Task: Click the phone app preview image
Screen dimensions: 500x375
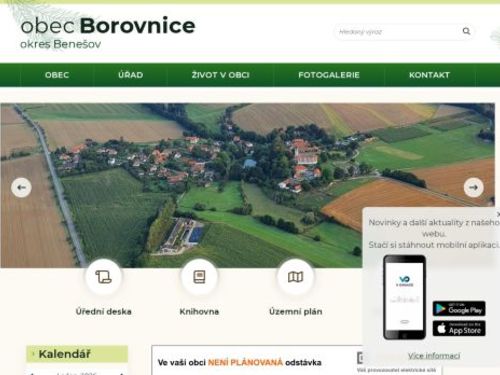Action: click(404, 297)
